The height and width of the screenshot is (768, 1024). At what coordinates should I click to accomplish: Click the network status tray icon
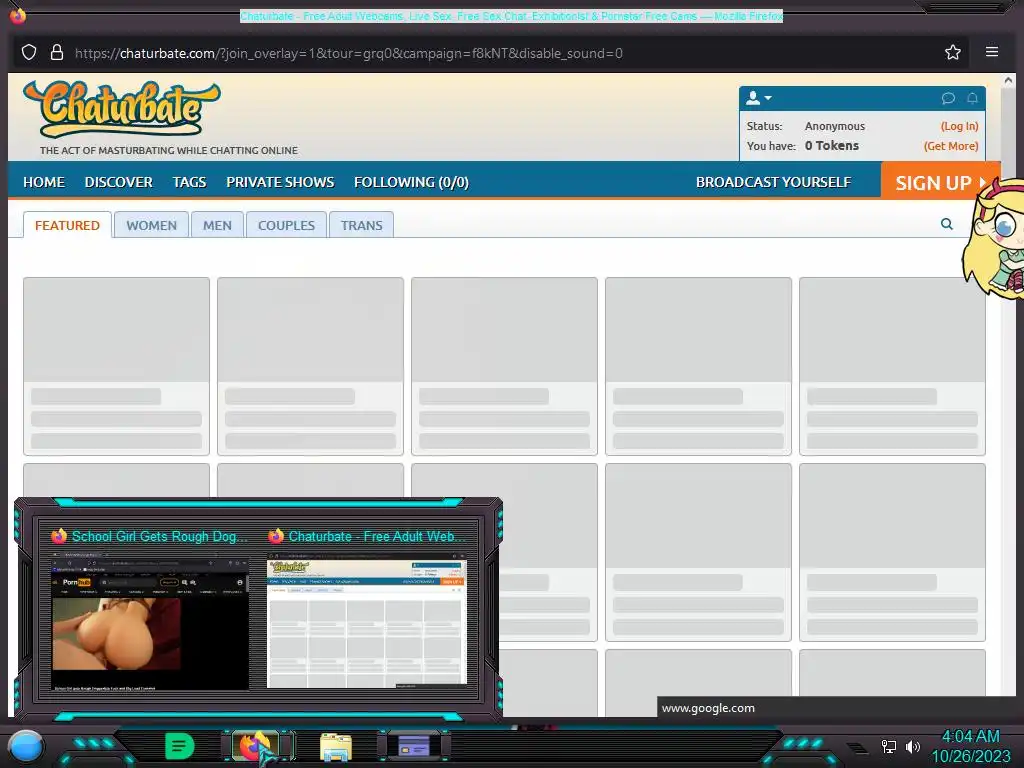pyautogui.click(x=888, y=746)
